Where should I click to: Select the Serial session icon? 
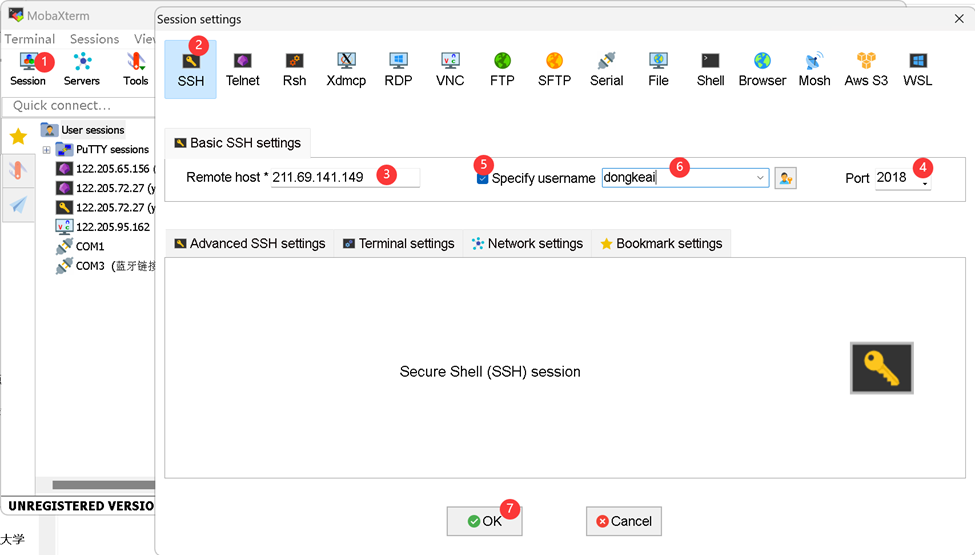point(606,68)
